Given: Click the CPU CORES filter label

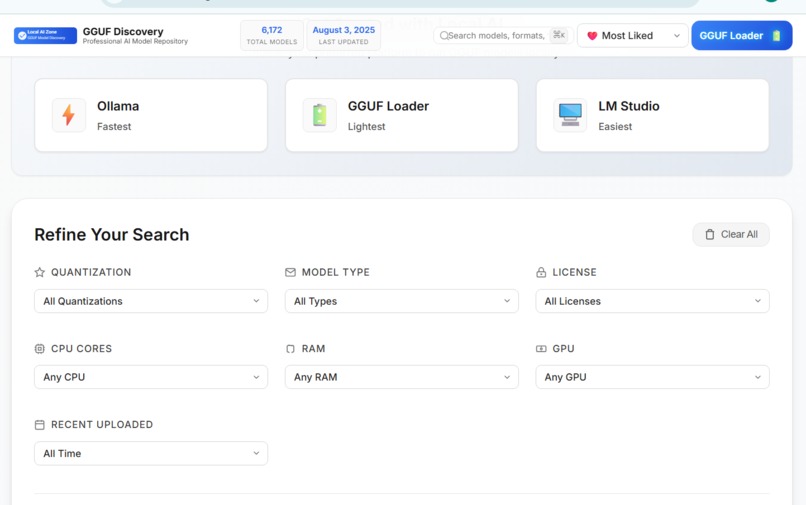Looking at the screenshot, I should 81,349.
